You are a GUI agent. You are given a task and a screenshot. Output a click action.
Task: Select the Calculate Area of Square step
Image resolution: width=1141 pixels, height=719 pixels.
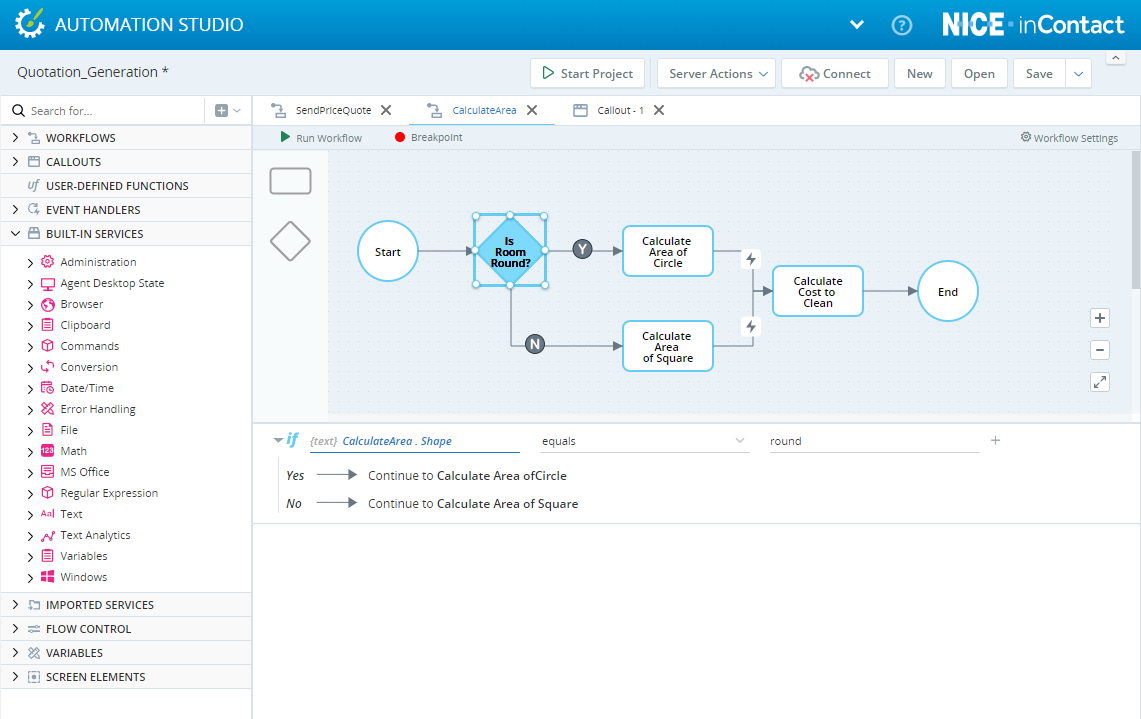[667, 347]
